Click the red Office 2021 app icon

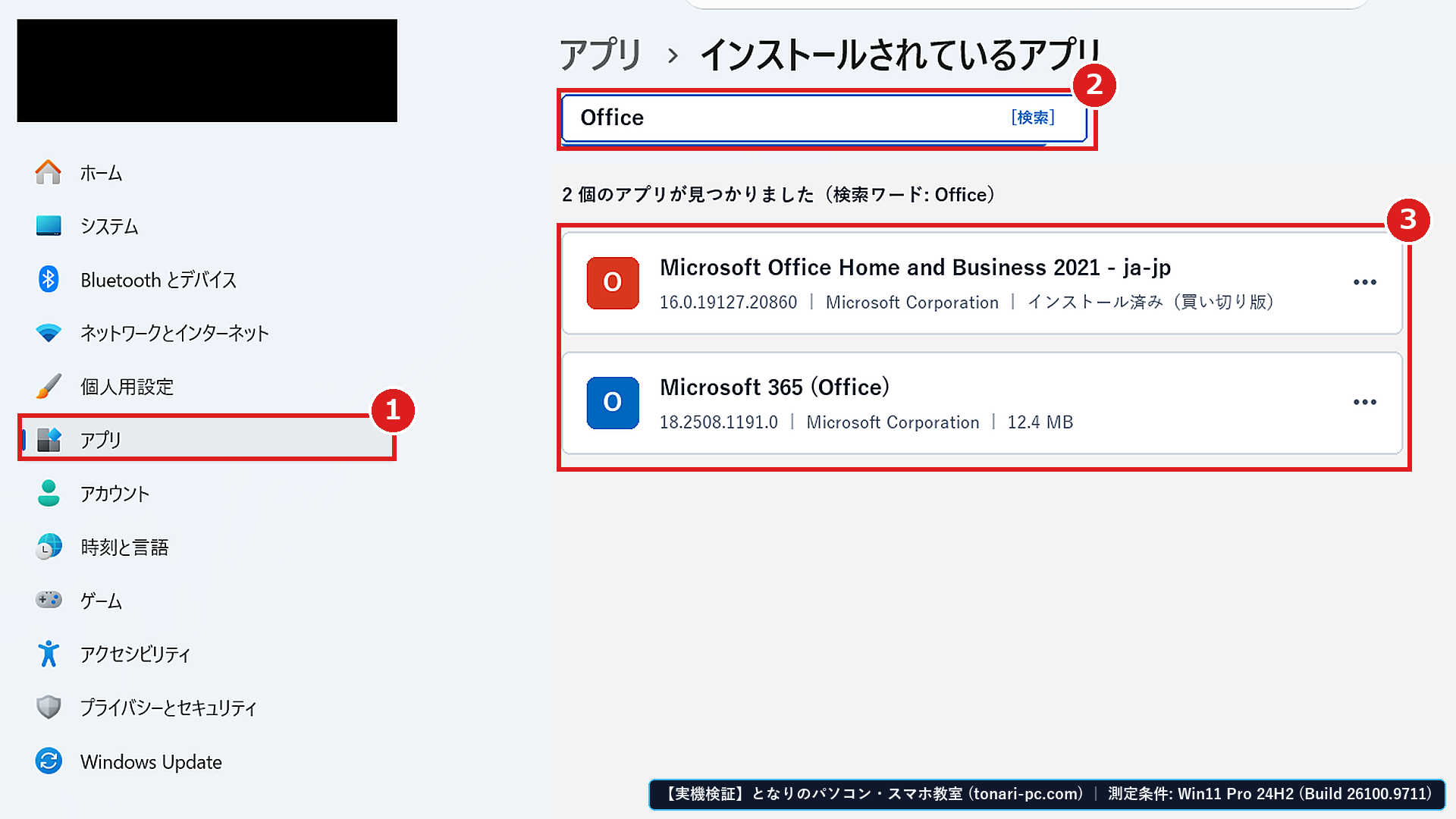pos(613,283)
